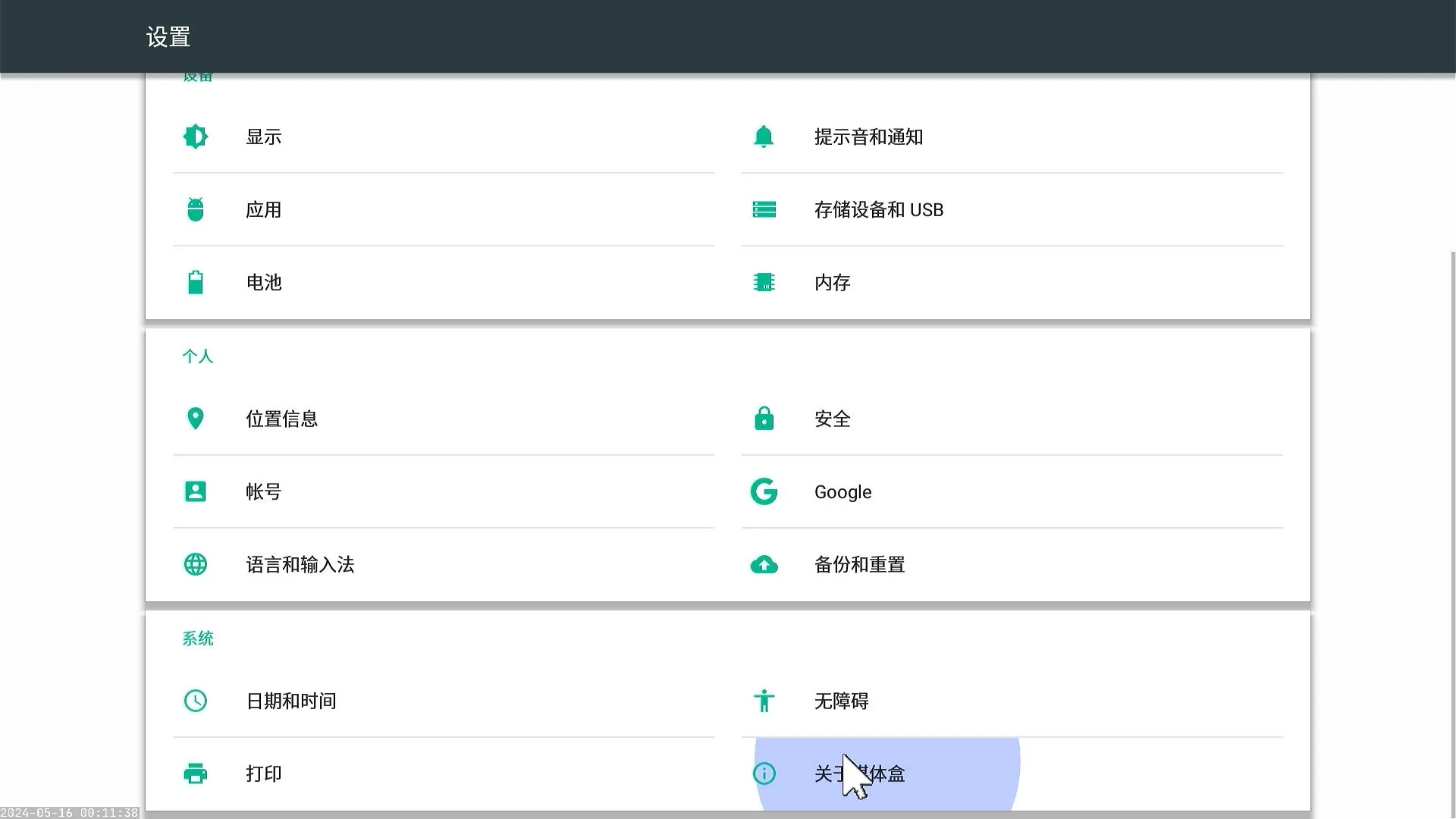Click the Accounts person icon
The width and height of the screenshot is (1456, 819).
point(195,491)
